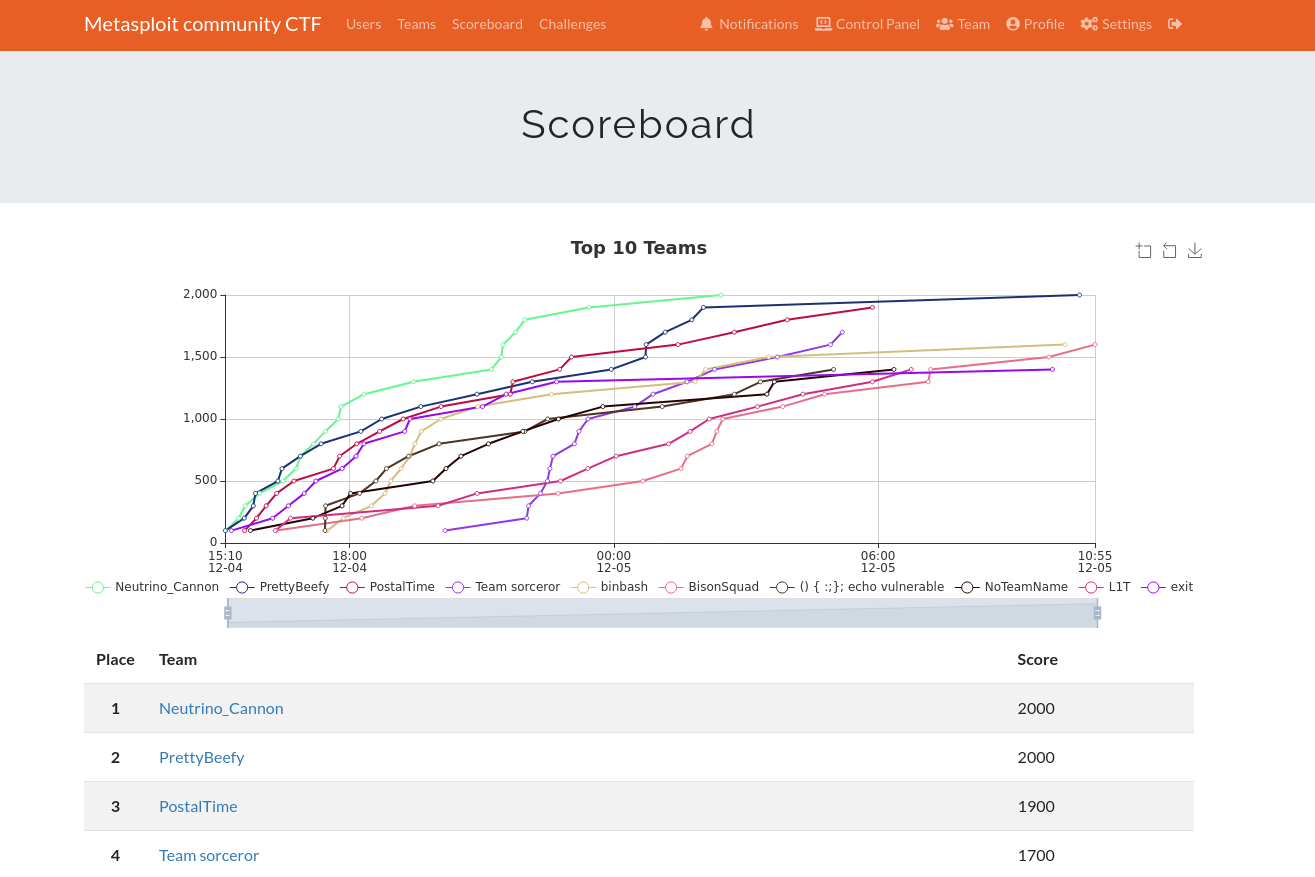This screenshot has width=1315, height=877.
Task: Click the Score column header
Action: pyautogui.click(x=1037, y=659)
